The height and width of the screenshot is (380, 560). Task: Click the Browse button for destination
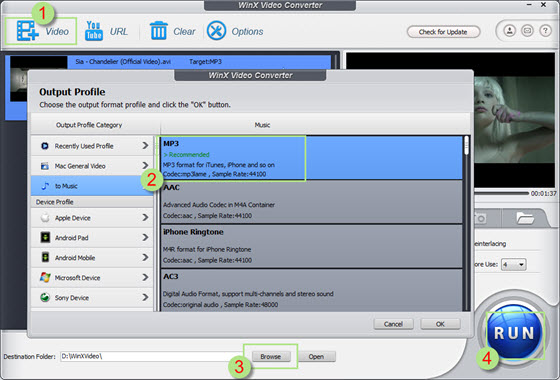[x=271, y=356]
